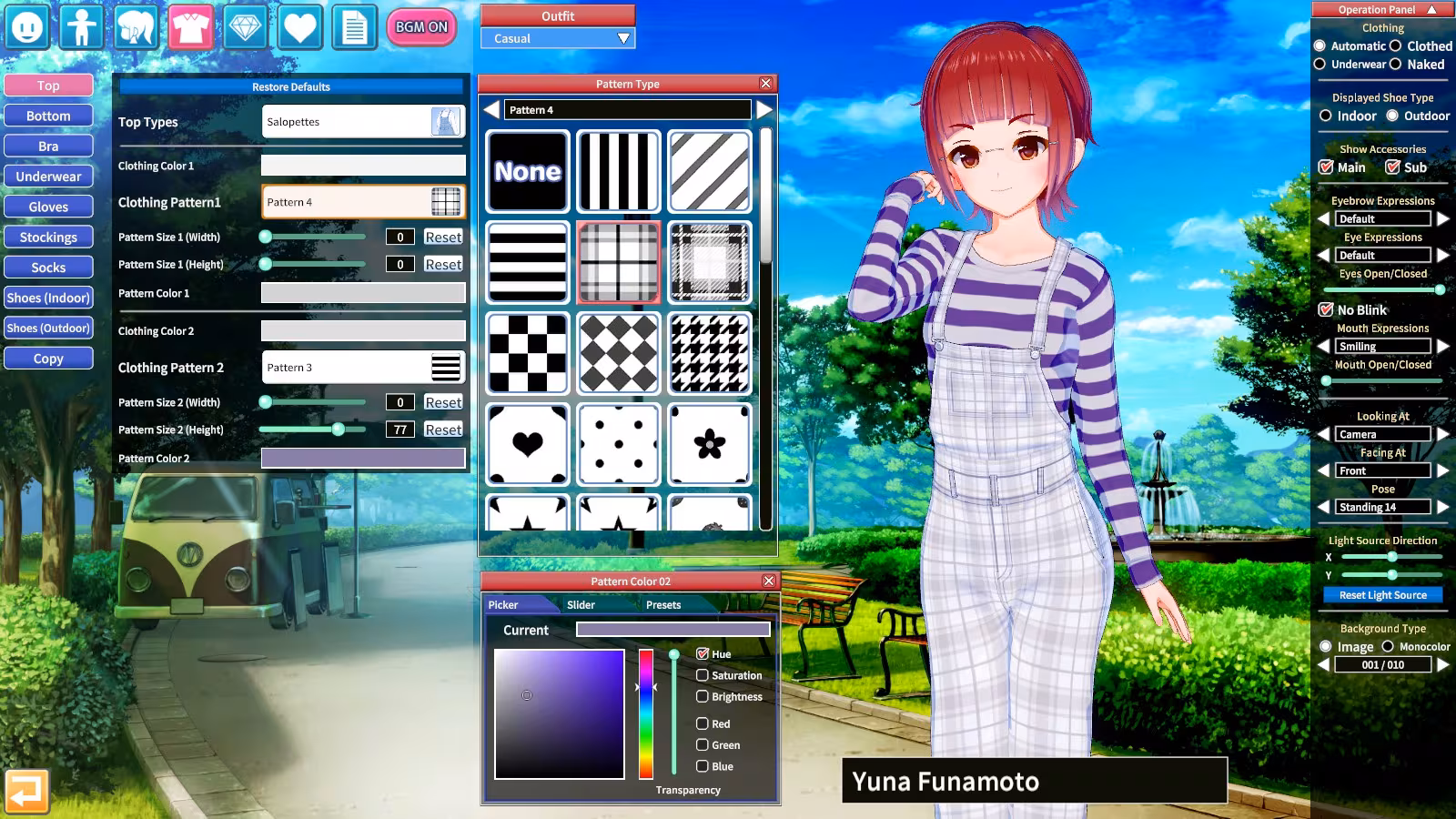Select the light plaid pattern
This screenshot has width=1456, height=819.
619,262
